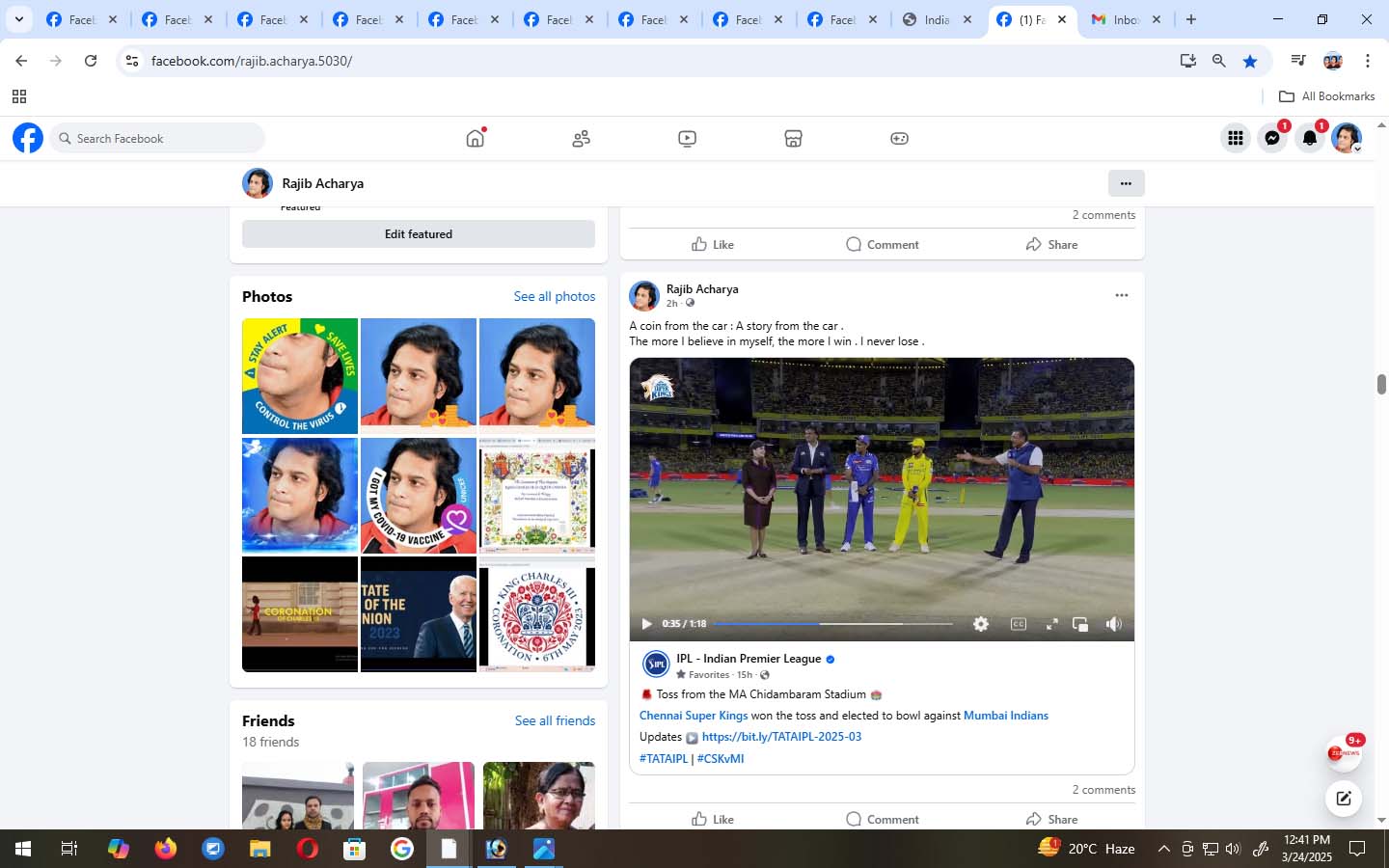
Task: Open tab search dropdown arrow
Action: (x=18, y=19)
